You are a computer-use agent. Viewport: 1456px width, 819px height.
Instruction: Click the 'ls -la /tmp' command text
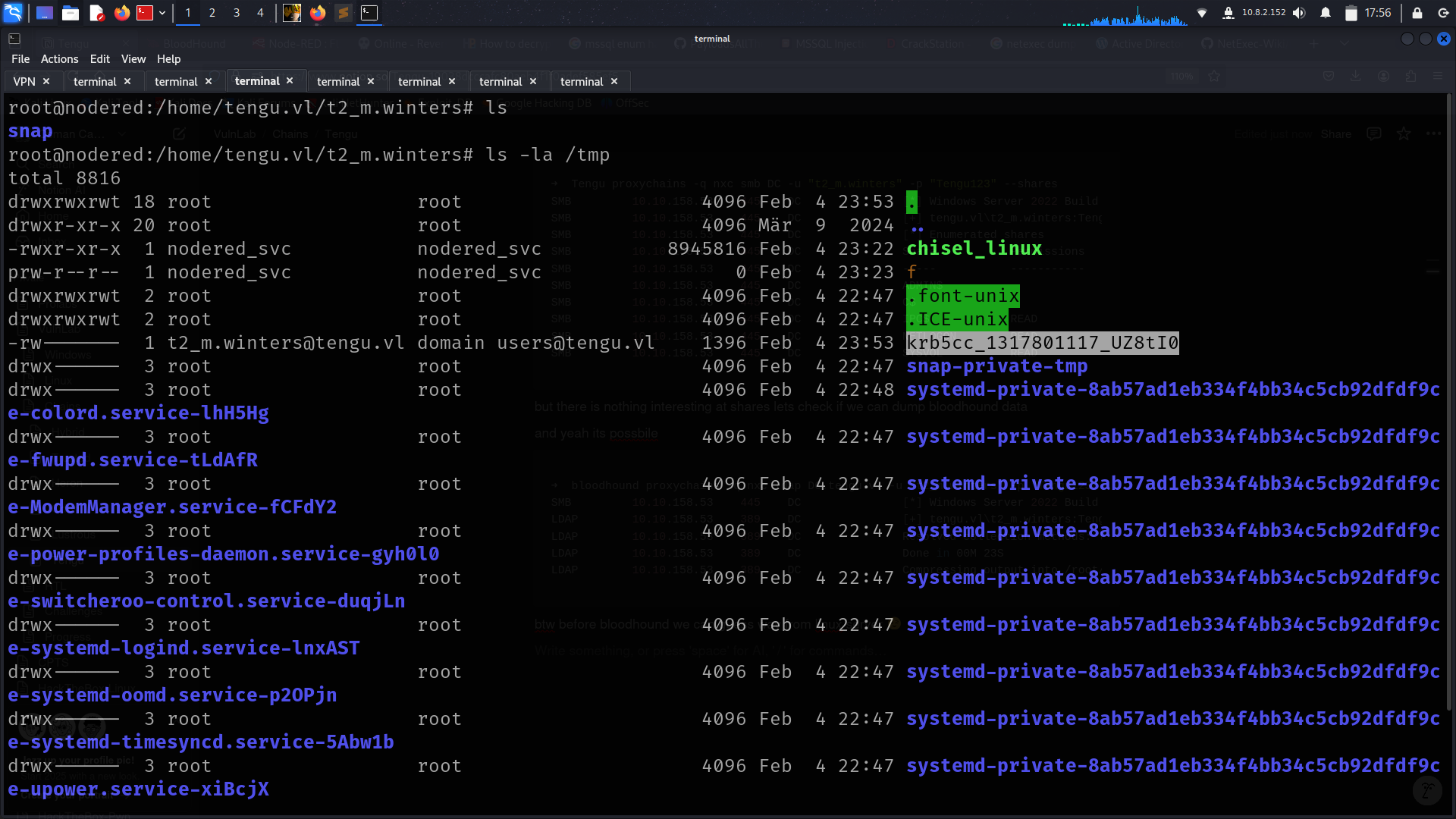(x=548, y=155)
